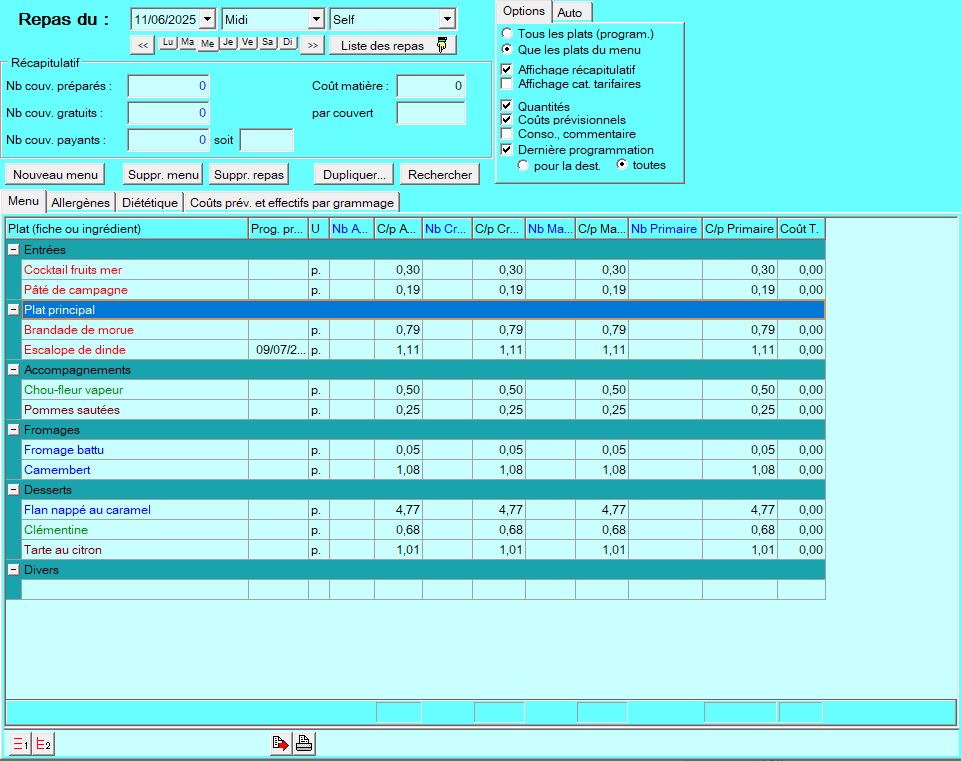Screen dimensions: 961x761
Task: Enable Conso., commentaire checkbox
Action: (507, 134)
